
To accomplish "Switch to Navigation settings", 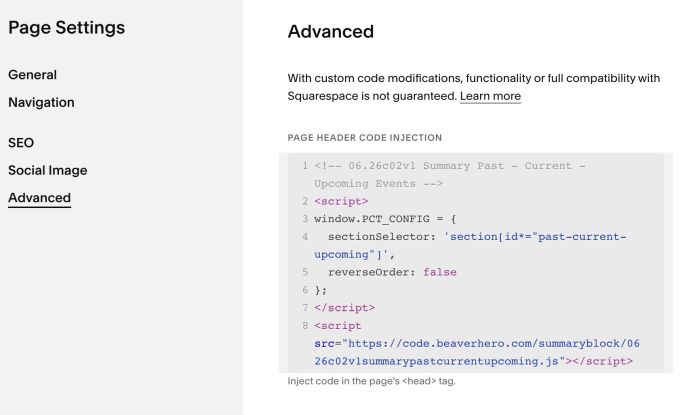I will pyautogui.click(x=41, y=102).
